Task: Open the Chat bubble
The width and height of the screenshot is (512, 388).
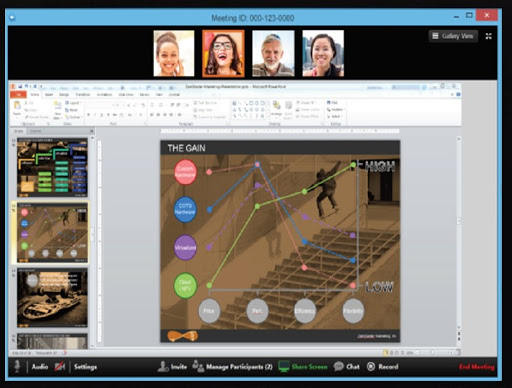Action: [339, 367]
